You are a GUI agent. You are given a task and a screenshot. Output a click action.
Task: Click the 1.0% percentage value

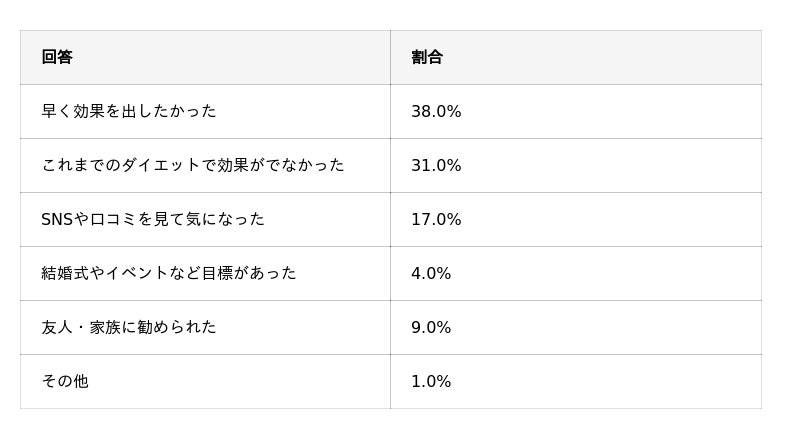431,381
